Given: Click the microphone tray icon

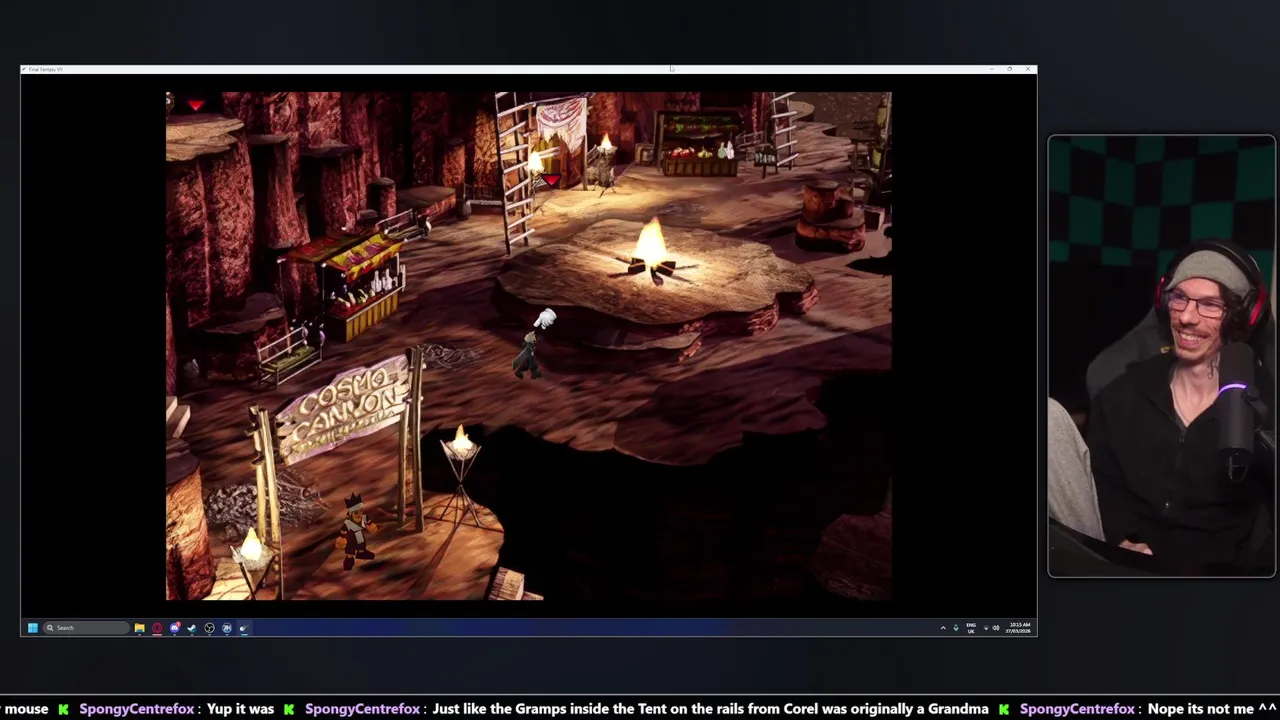Looking at the screenshot, I should 956,628.
